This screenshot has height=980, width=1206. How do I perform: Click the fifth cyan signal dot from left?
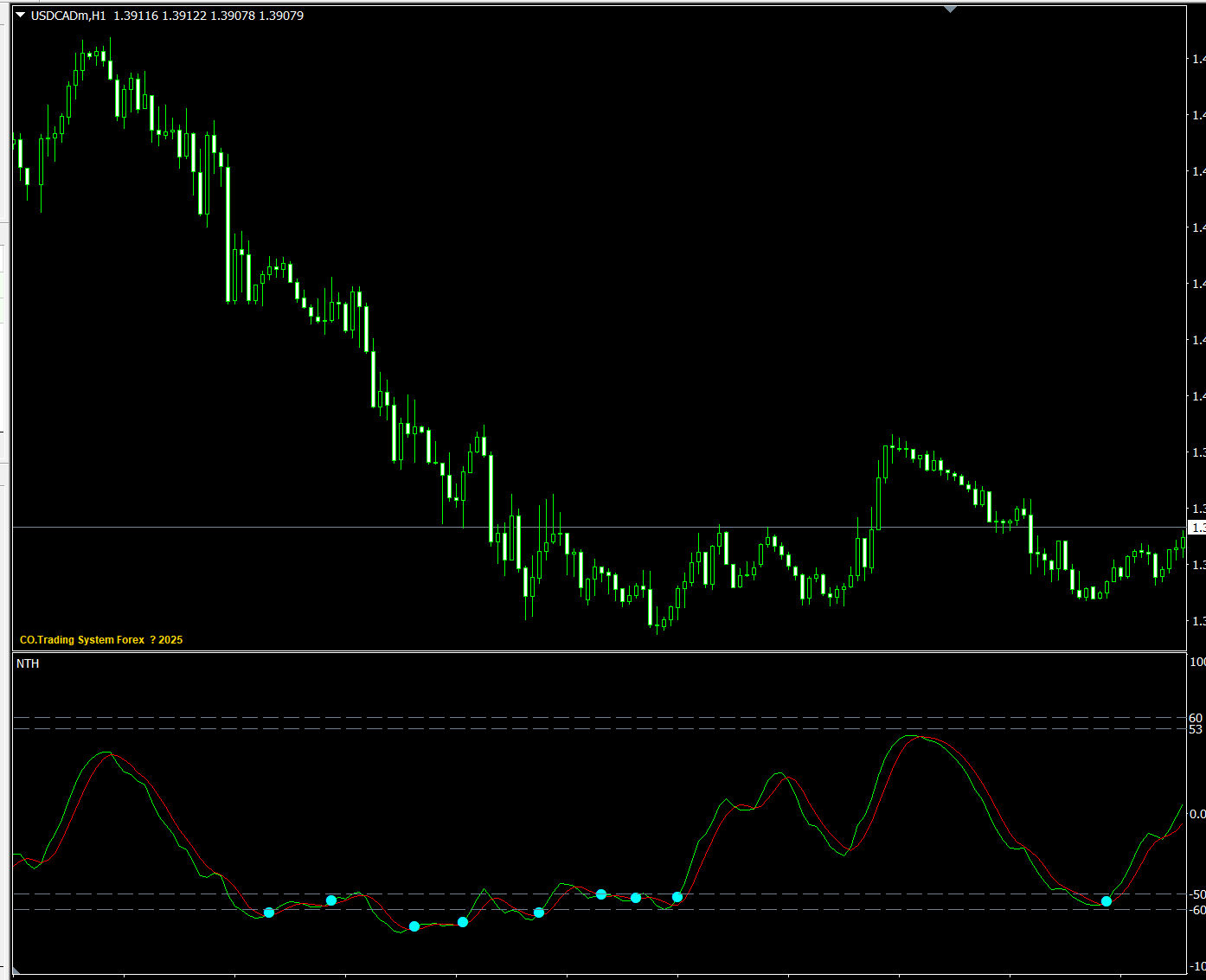point(539,913)
